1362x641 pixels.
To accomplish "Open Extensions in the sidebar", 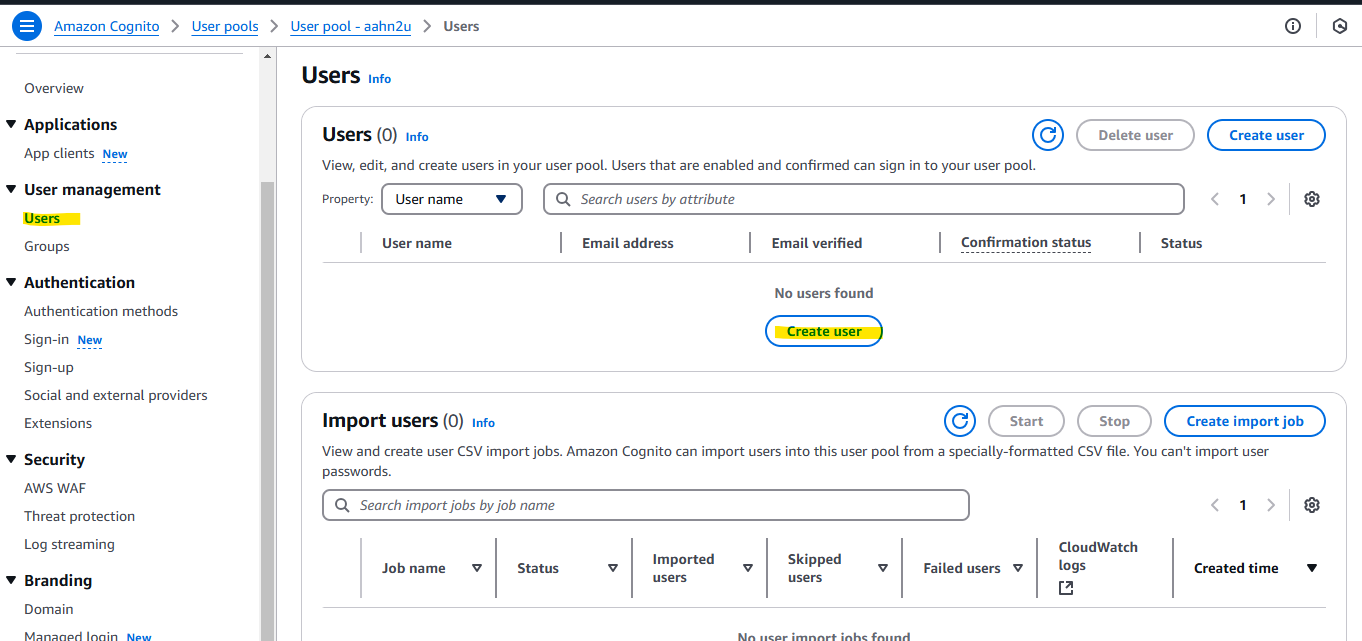I will coord(58,423).
